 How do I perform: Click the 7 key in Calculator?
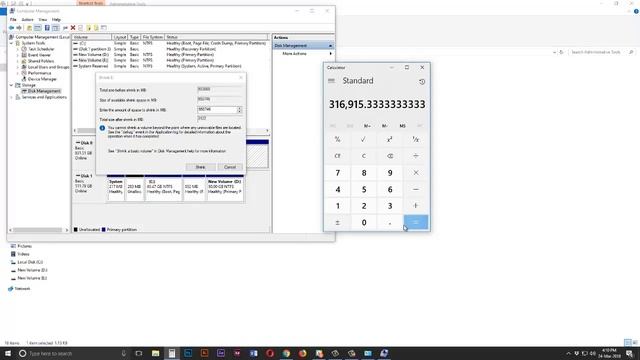click(338, 173)
